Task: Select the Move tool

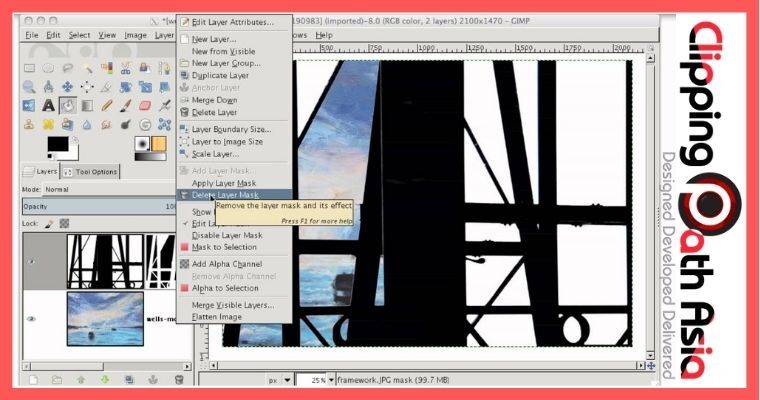Action: tap(67, 87)
